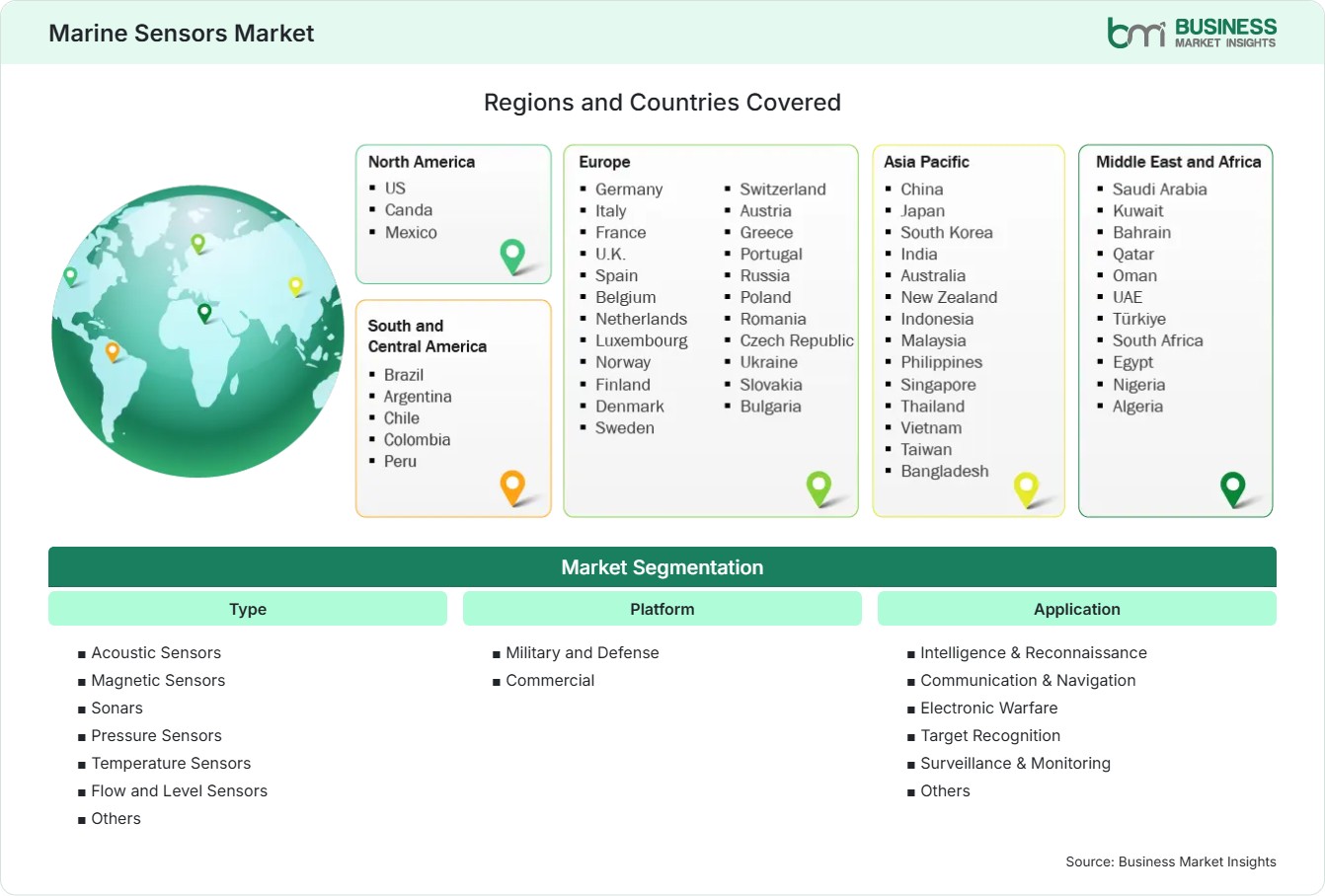Screen dimensions: 1325x896
Task: Click the dark-green pin in Middle East and Africa card
Action: coord(1232,487)
